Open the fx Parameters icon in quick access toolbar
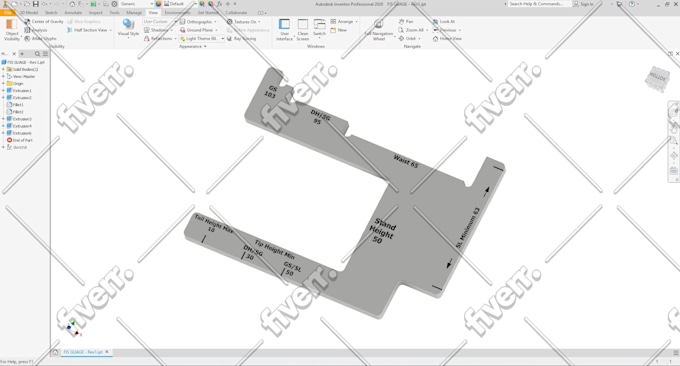This screenshot has width=680, height=366. click(x=219, y=4)
